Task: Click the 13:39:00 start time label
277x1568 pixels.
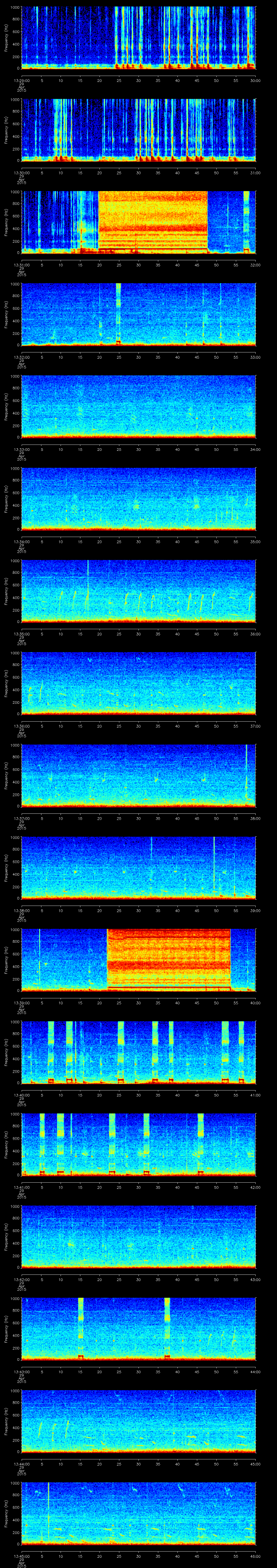Action: [x=21, y=1003]
